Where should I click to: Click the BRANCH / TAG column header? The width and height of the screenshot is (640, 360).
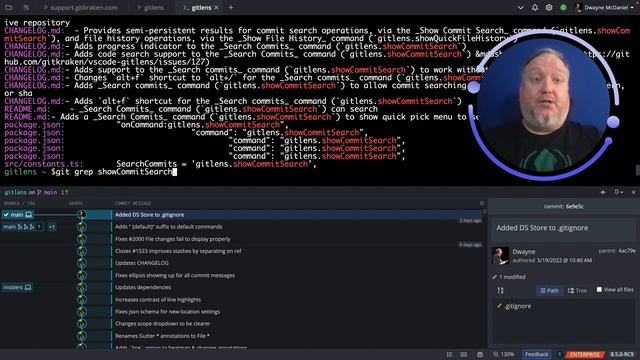point(20,203)
